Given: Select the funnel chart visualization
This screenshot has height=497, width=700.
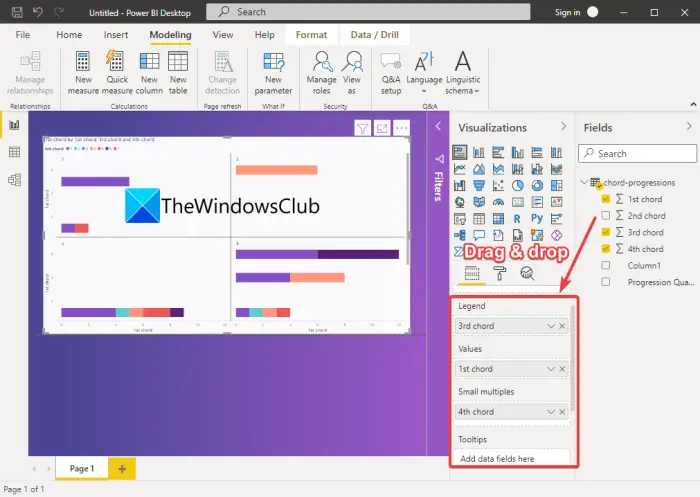Looking at the screenshot, I should click(x=479, y=185).
